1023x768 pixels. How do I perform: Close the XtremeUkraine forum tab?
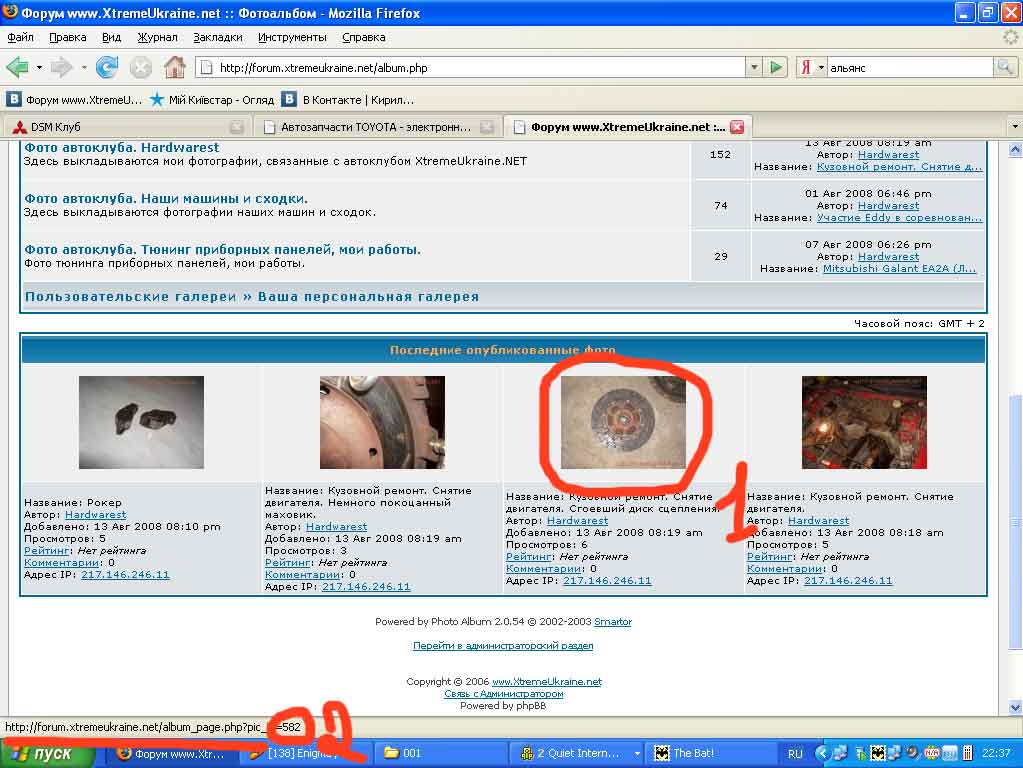[x=737, y=127]
